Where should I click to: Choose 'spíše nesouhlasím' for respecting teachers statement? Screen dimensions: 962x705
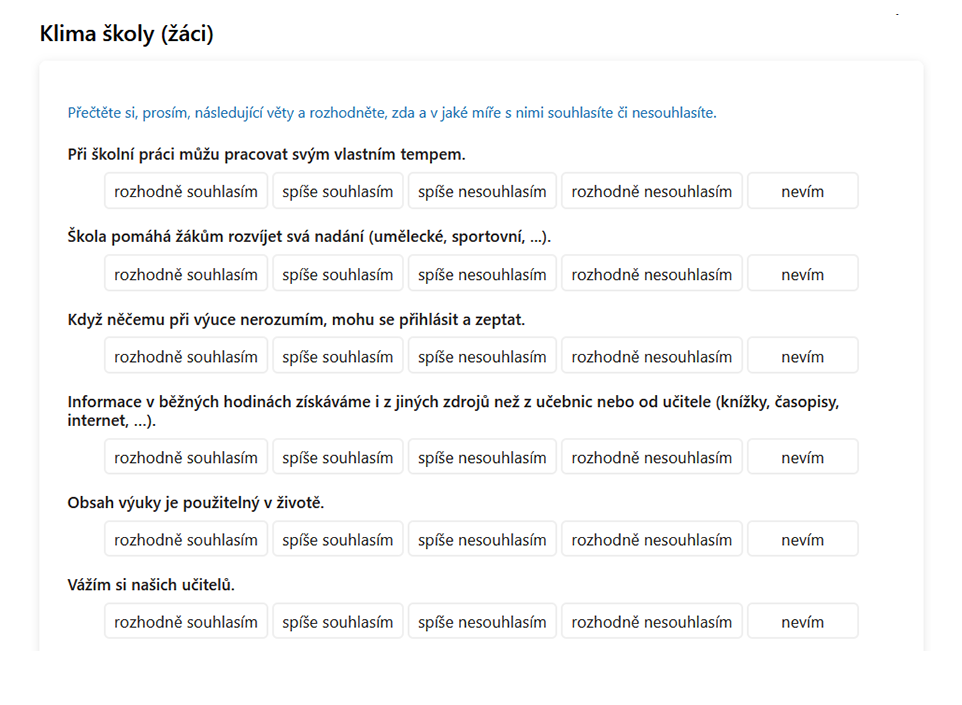click(x=482, y=621)
